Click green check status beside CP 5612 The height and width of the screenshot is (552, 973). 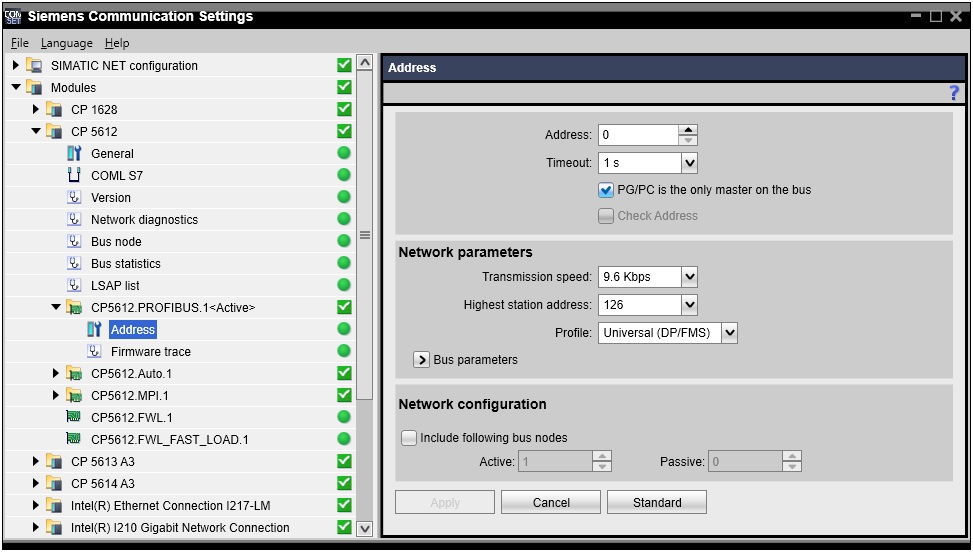[344, 131]
